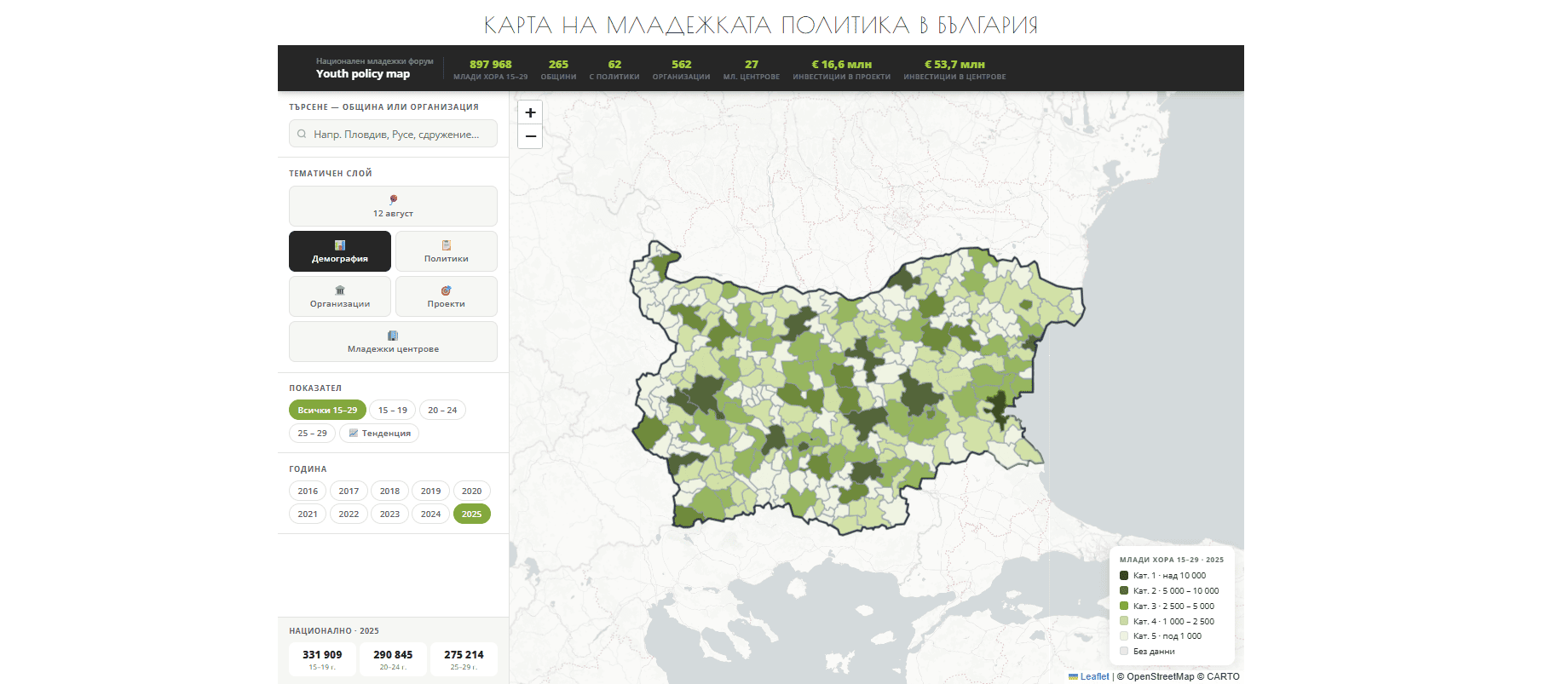The image size is (1568, 684).
Task: Select year 2024
Action: point(431,514)
